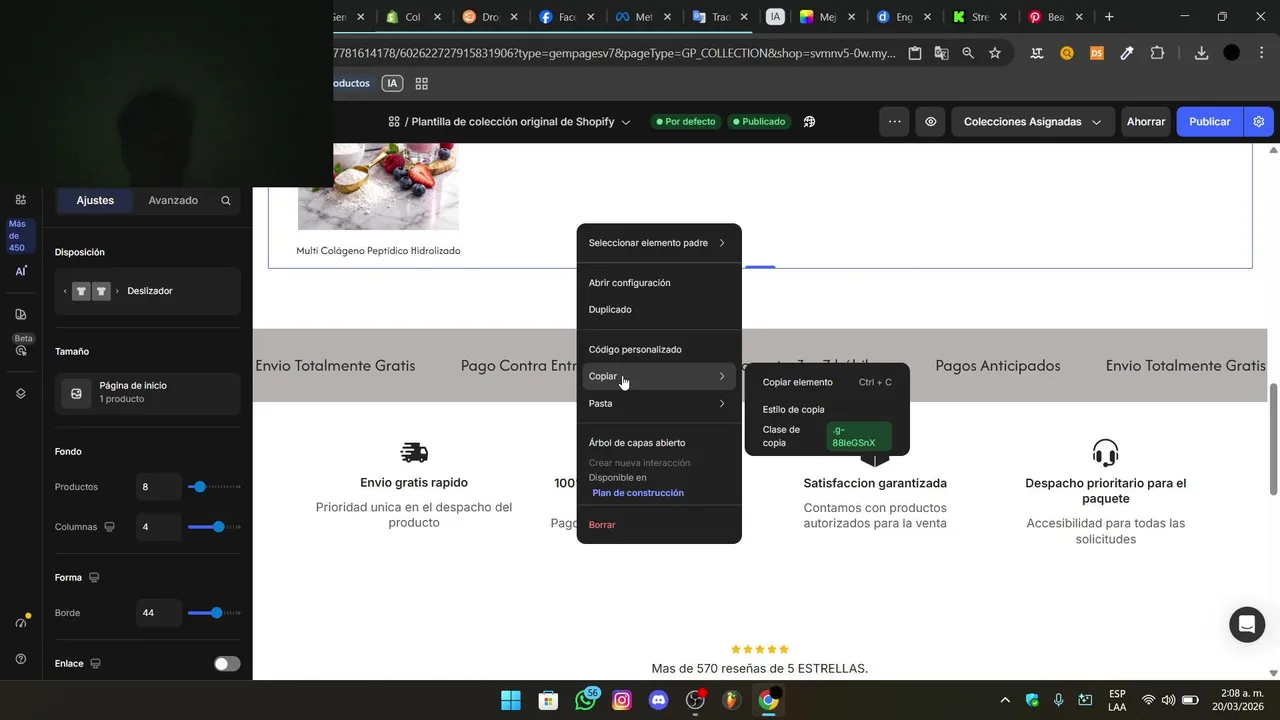Copy the .g-88leGSnX class badge
This screenshot has width=1280, height=720.
coord(859,436)
